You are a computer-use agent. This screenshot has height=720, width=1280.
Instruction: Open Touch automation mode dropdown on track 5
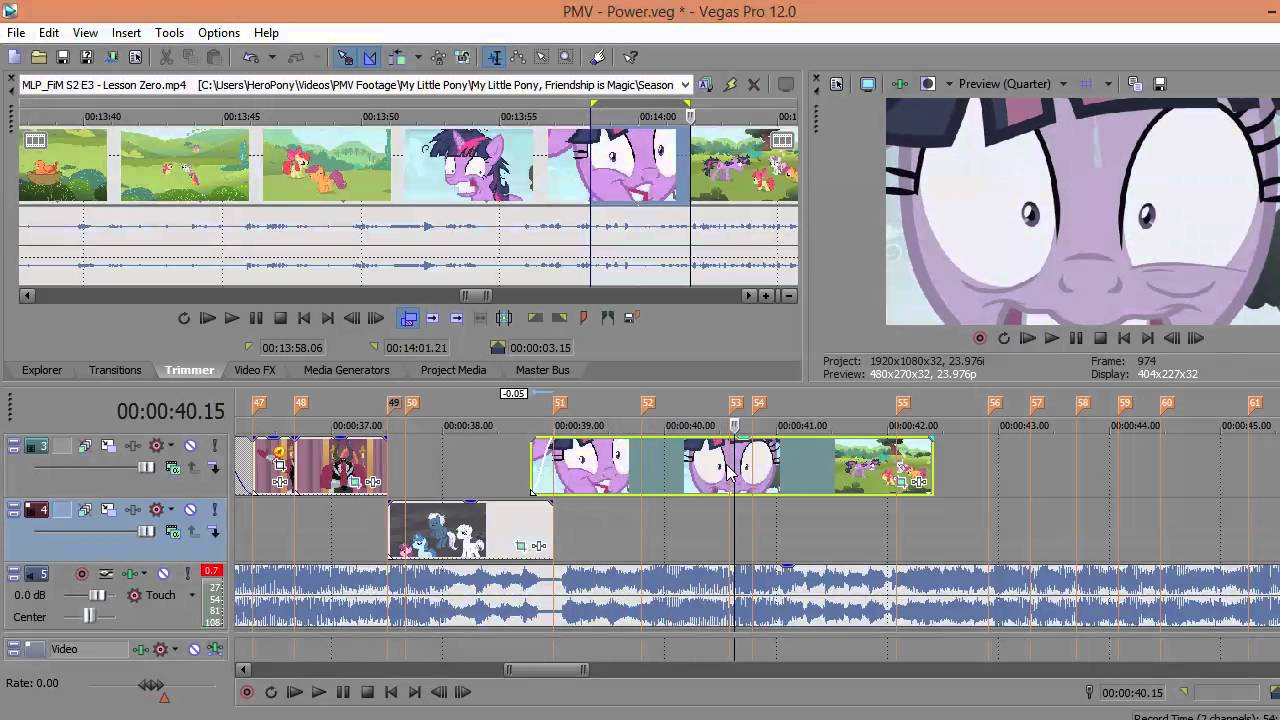[x=192, y=595]
